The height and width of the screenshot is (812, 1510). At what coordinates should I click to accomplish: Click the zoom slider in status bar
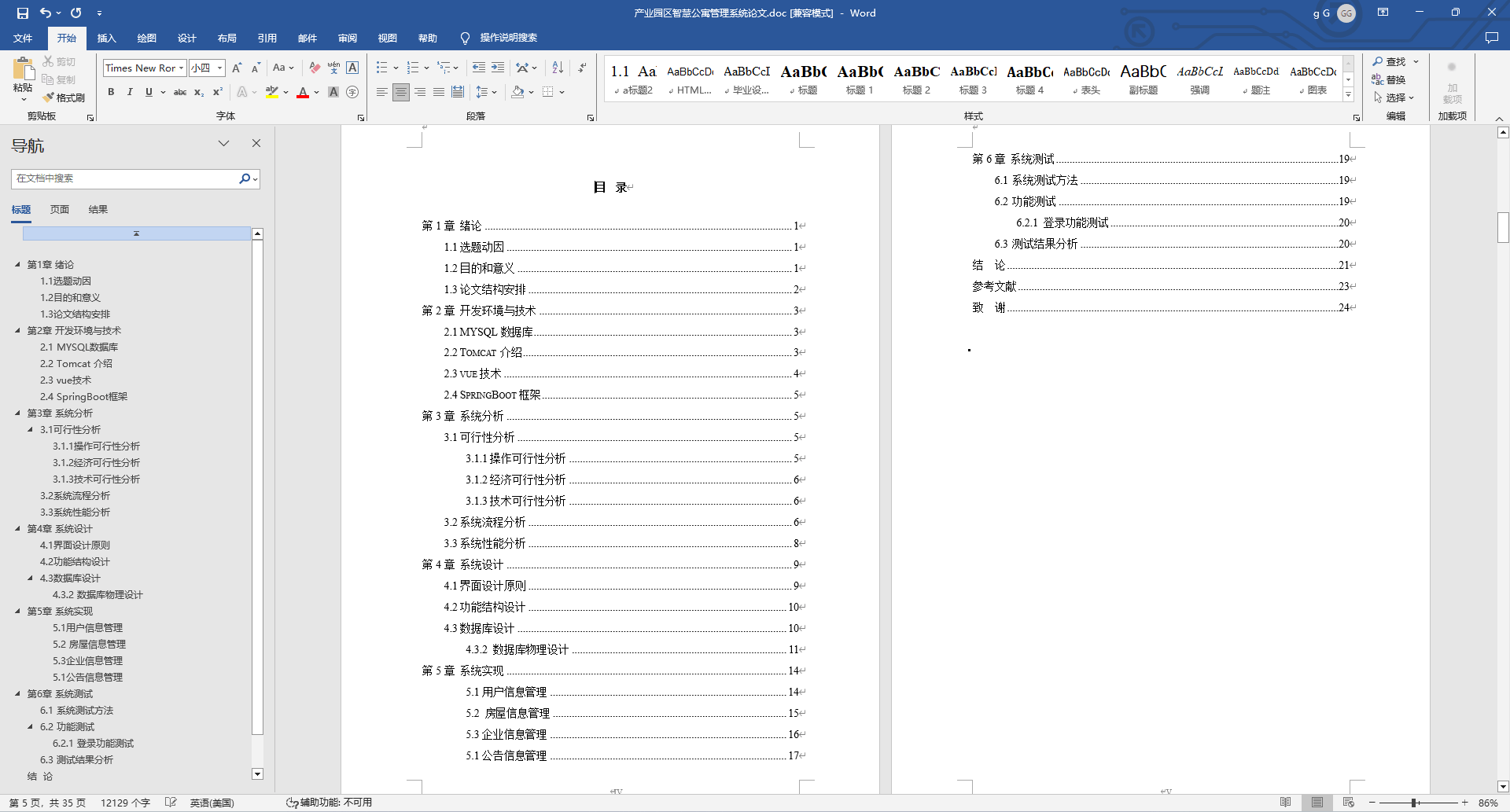pyautogui.click(x=1419, y=803)
